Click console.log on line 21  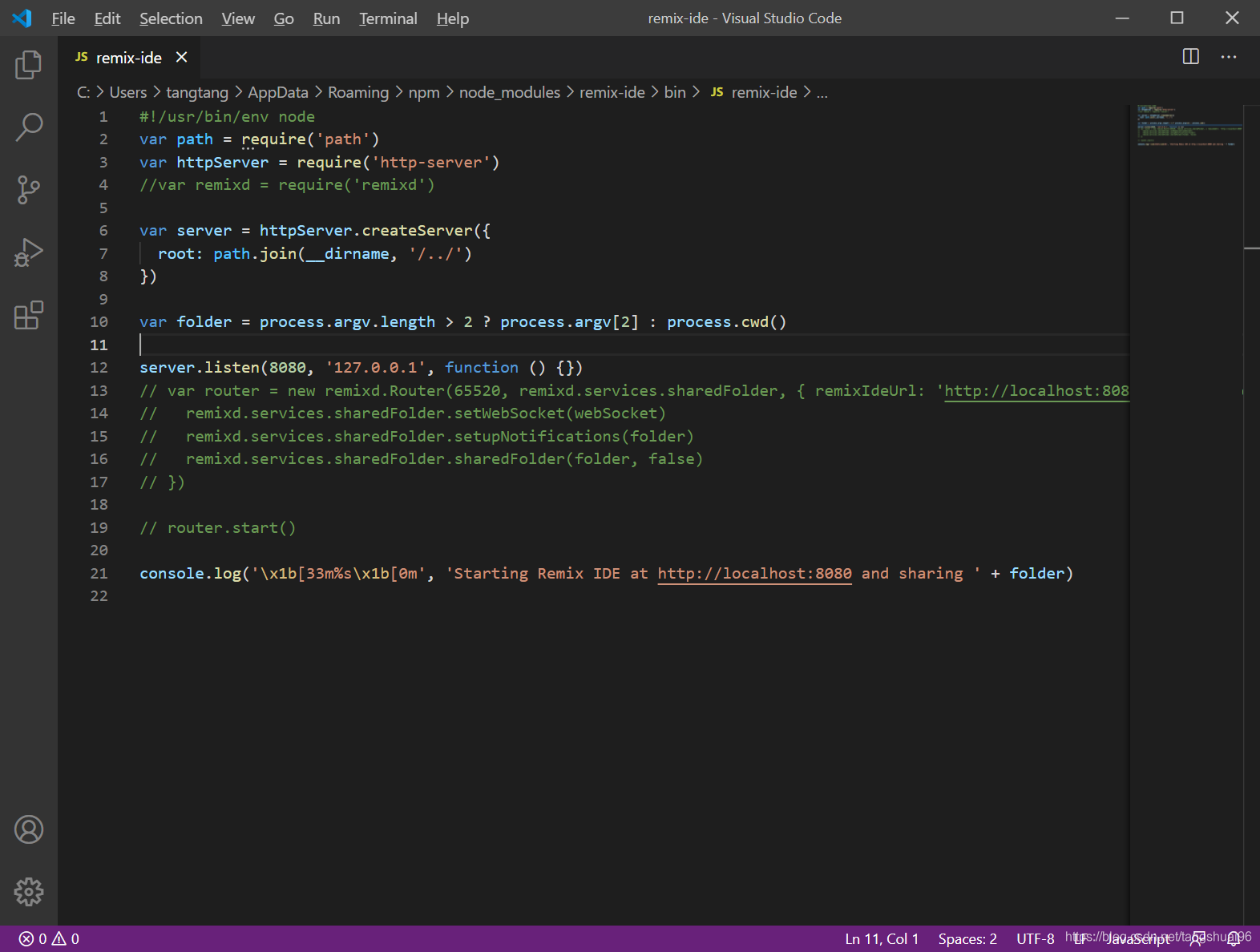point(191,573)
